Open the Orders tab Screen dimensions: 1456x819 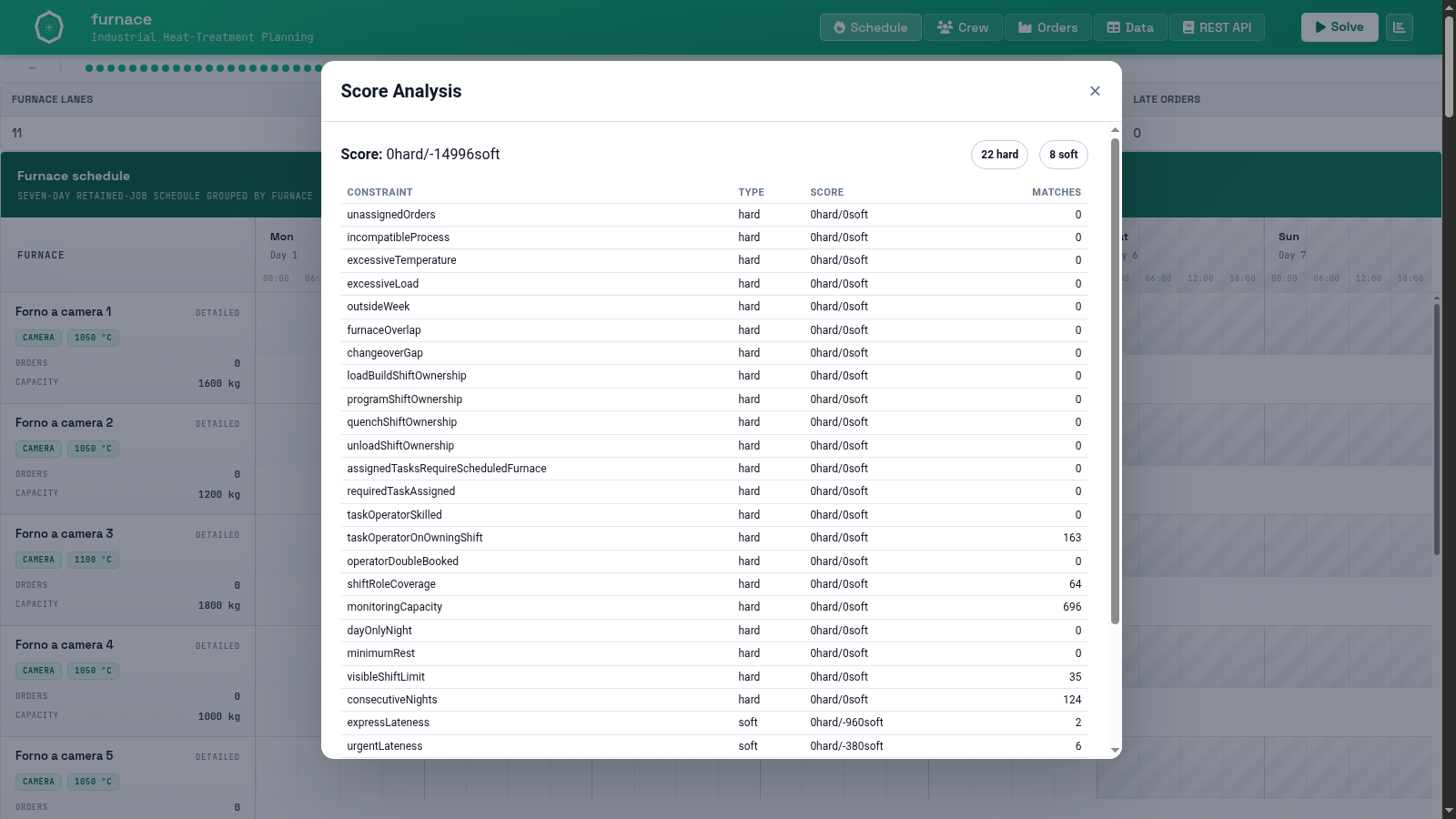tap(1047, 27)
